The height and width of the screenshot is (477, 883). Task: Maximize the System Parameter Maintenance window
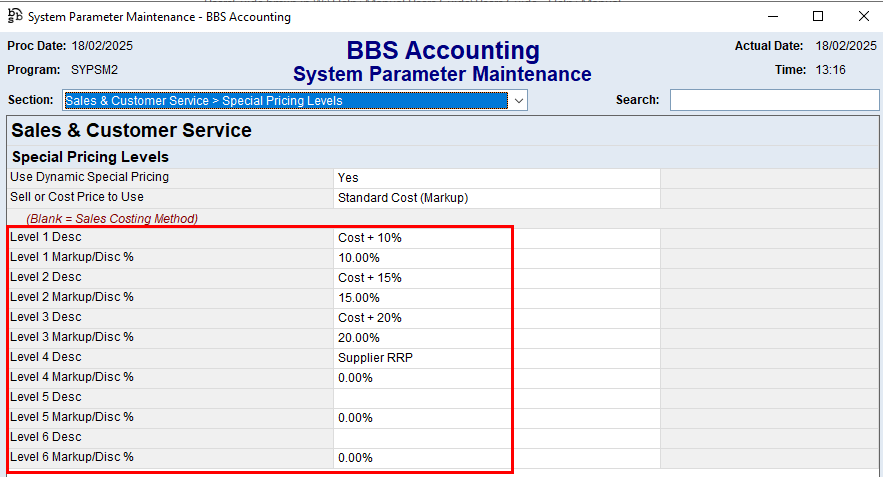[818, 16]
